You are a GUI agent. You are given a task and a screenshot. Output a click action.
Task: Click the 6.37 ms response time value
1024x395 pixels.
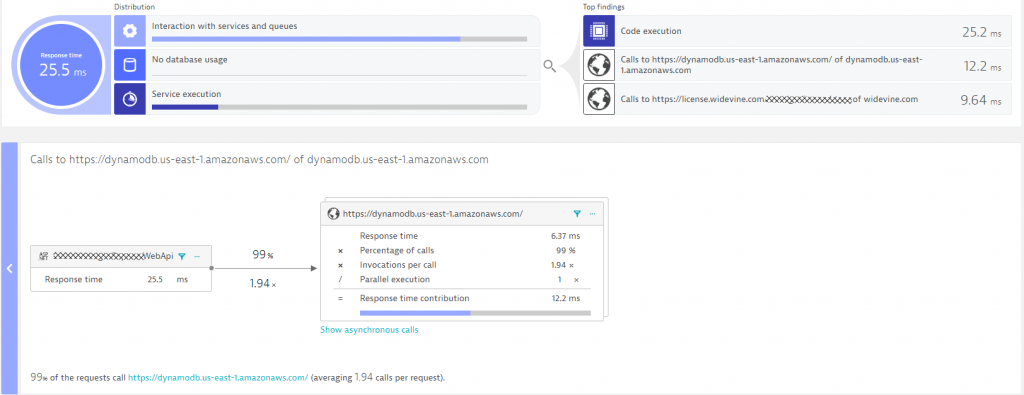click(566, 236)
